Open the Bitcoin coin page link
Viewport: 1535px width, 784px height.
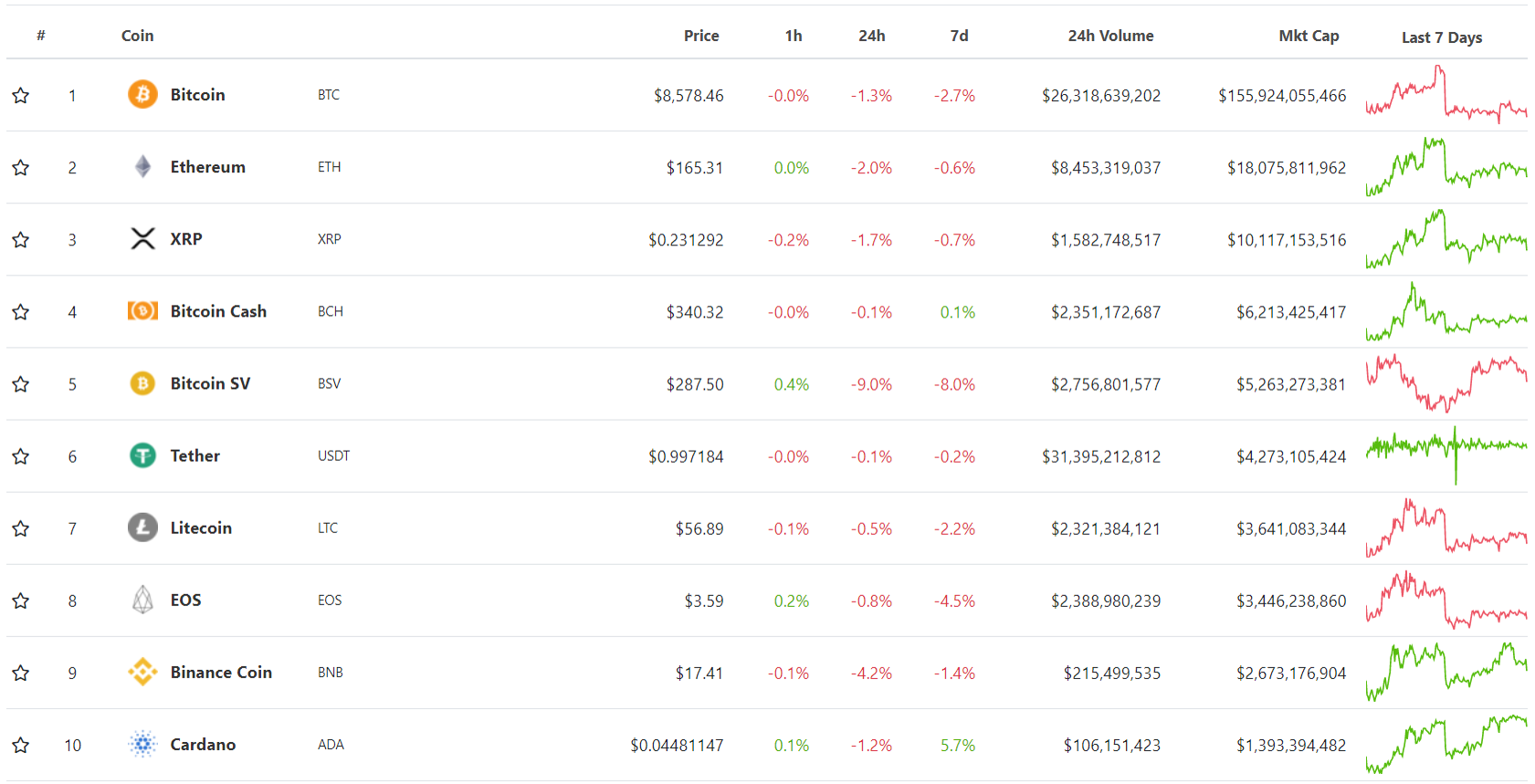[x=197, y=94]
